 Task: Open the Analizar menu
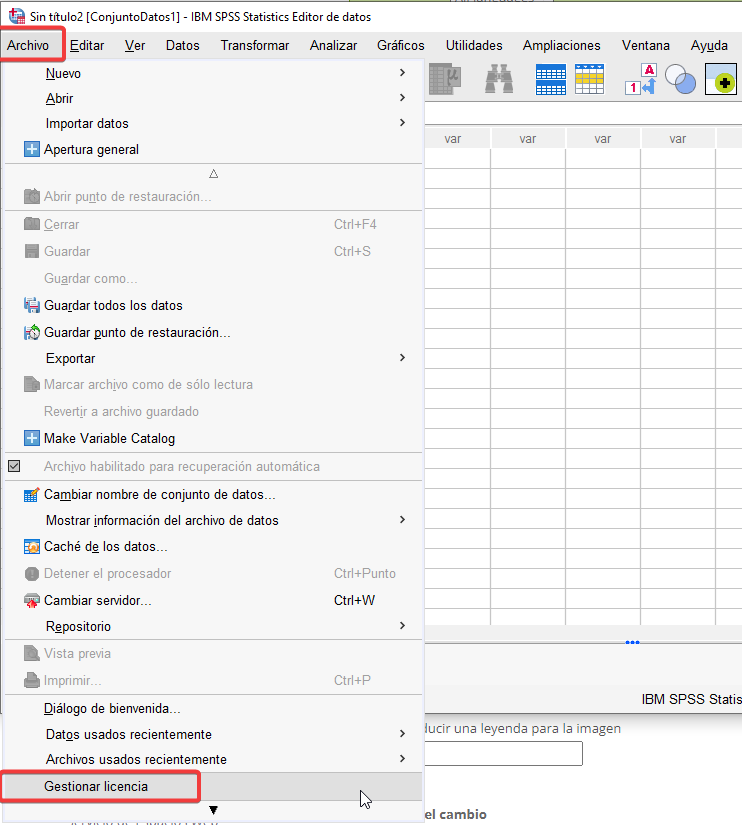[x=333, y=45]
